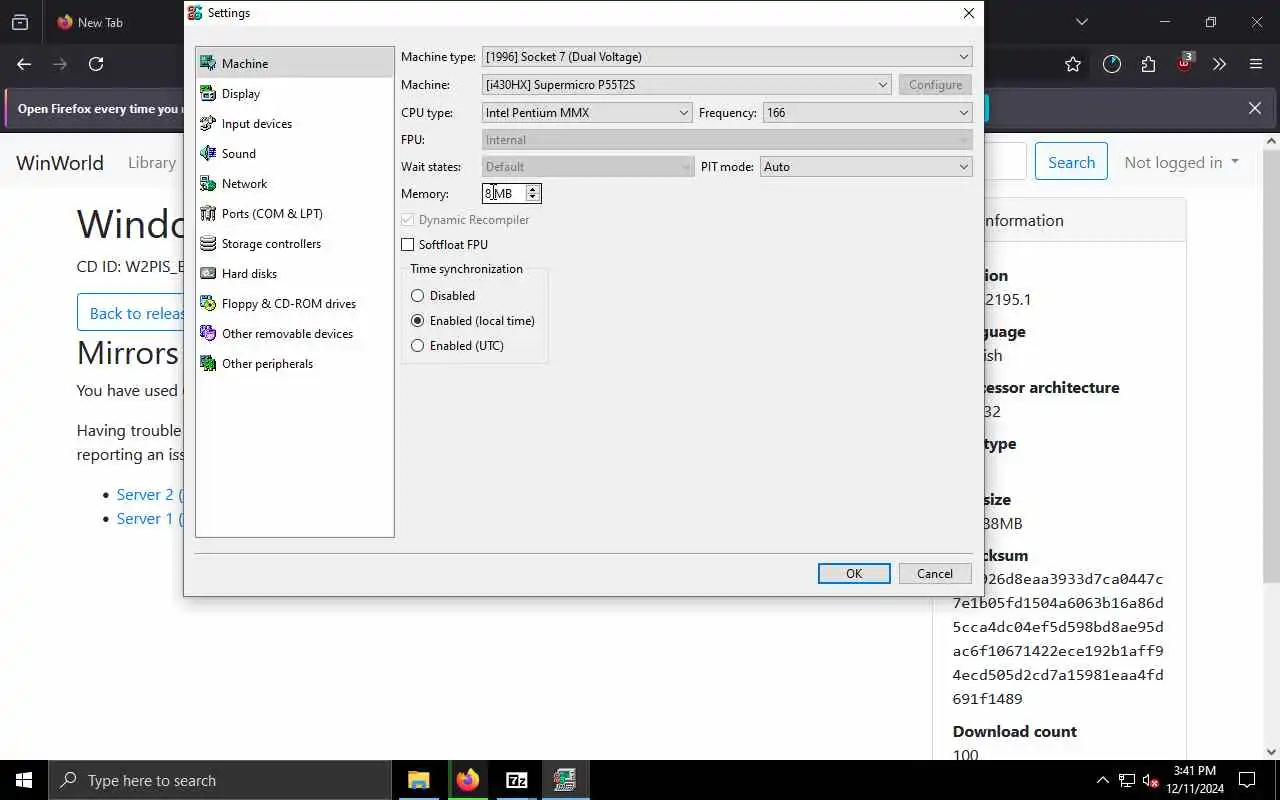Open the Firefox hamburger menu
This screenshot has height=800, width=1280.
(x=1256, y=64)
